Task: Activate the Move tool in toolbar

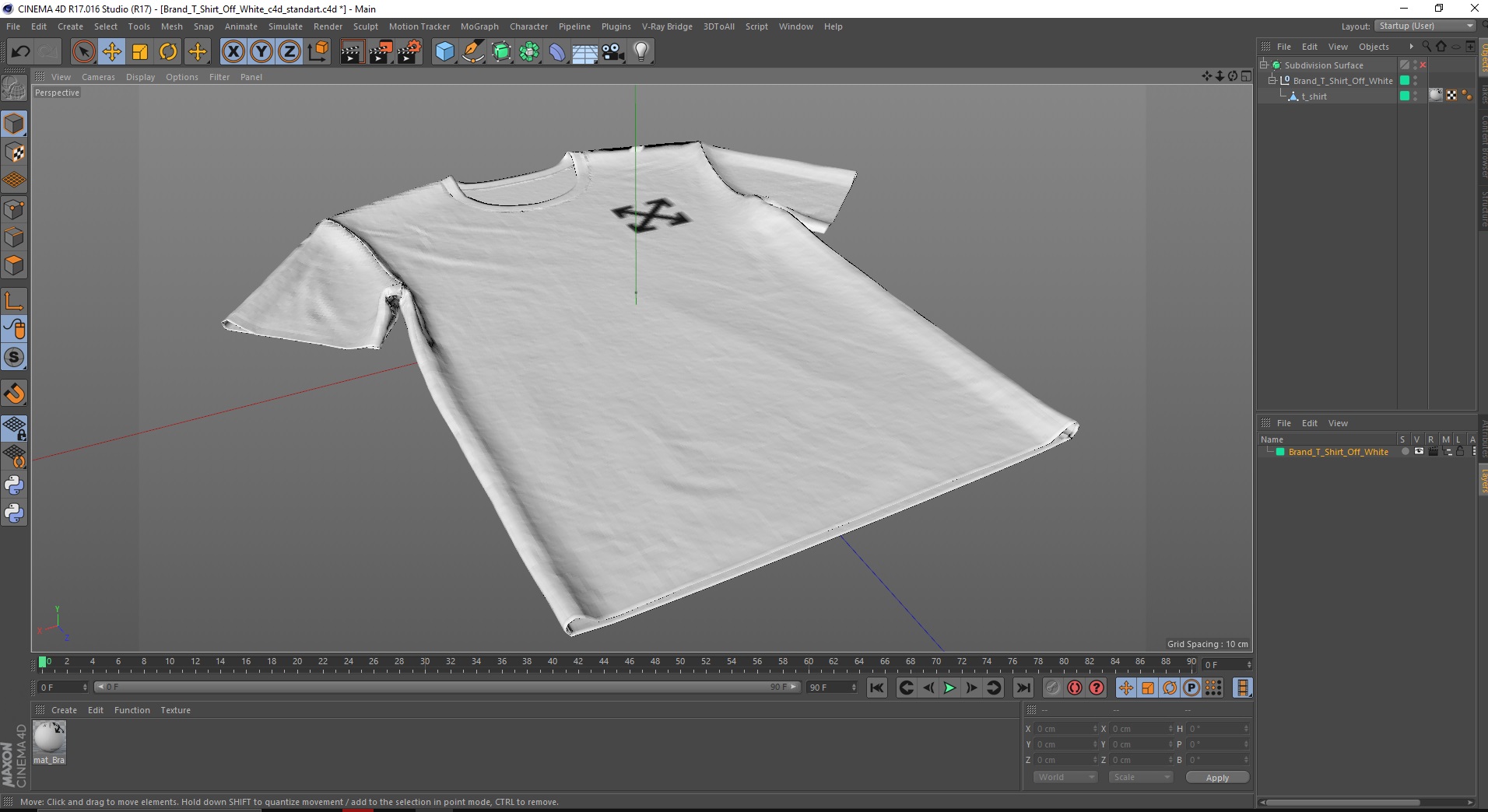Action: click(112, 52)
